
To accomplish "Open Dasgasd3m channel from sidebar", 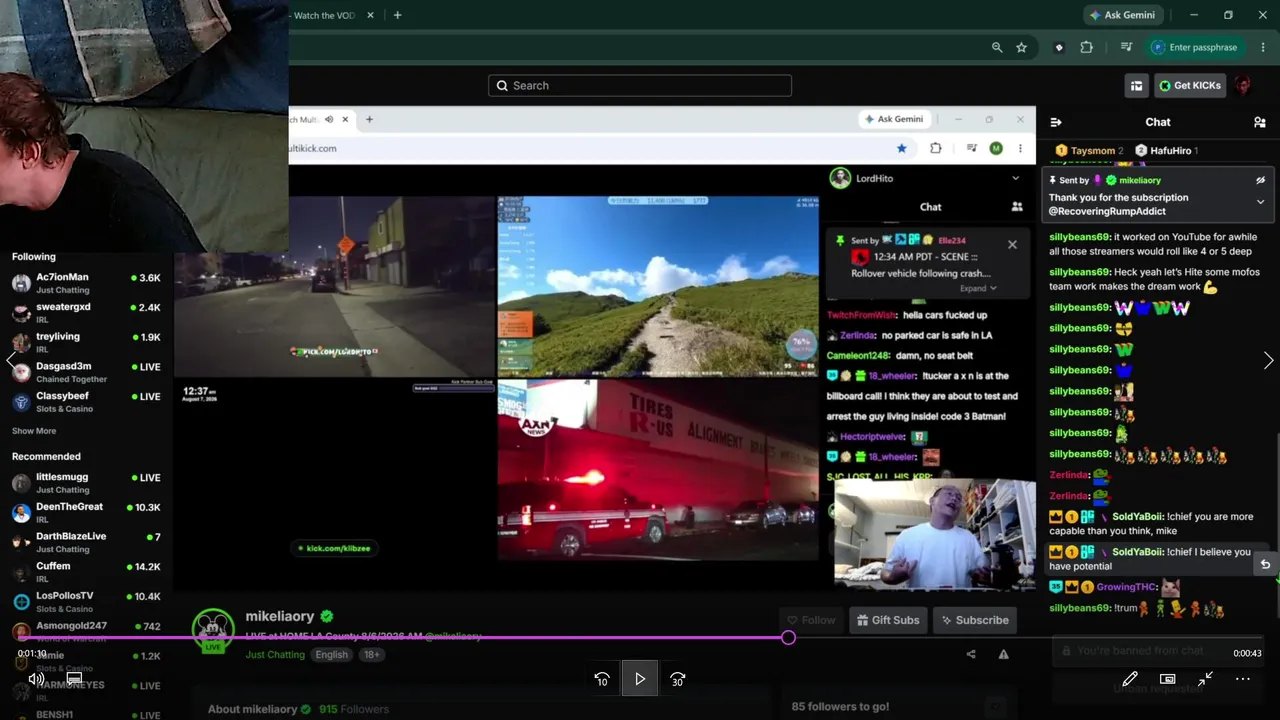I will (86, 372).
